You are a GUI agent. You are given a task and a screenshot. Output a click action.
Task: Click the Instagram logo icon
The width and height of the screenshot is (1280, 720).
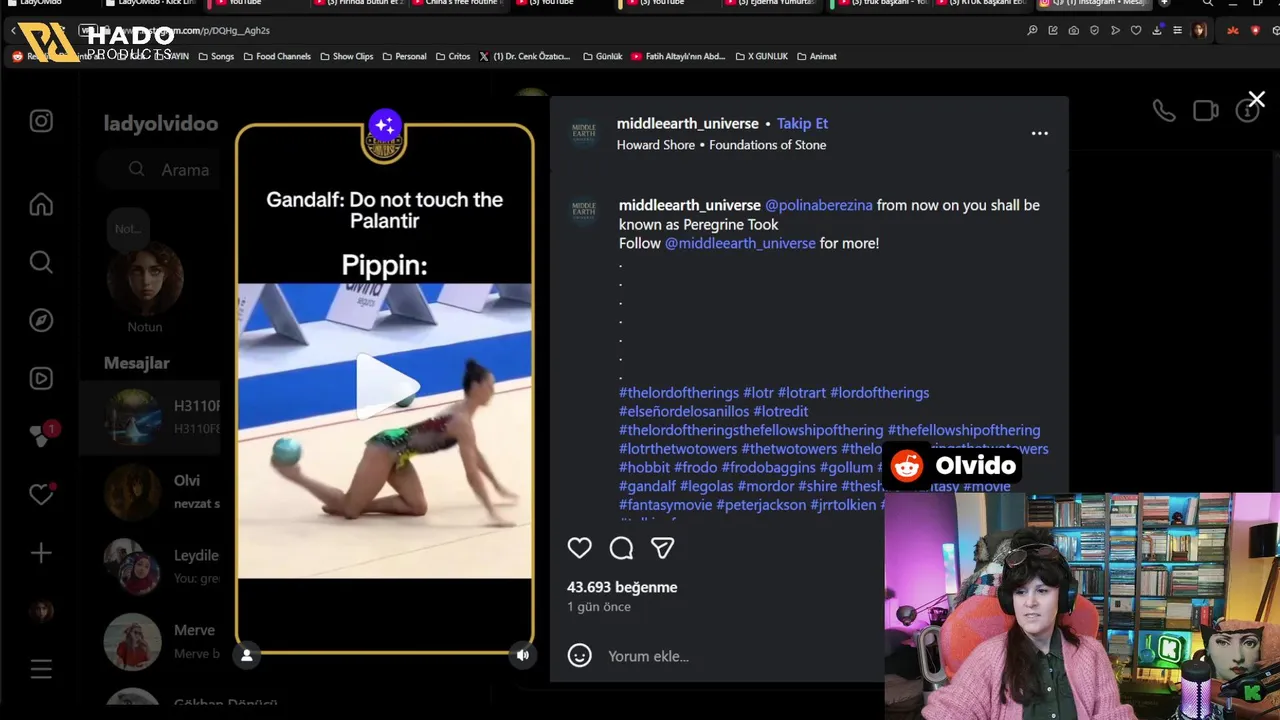pos(41,121)
